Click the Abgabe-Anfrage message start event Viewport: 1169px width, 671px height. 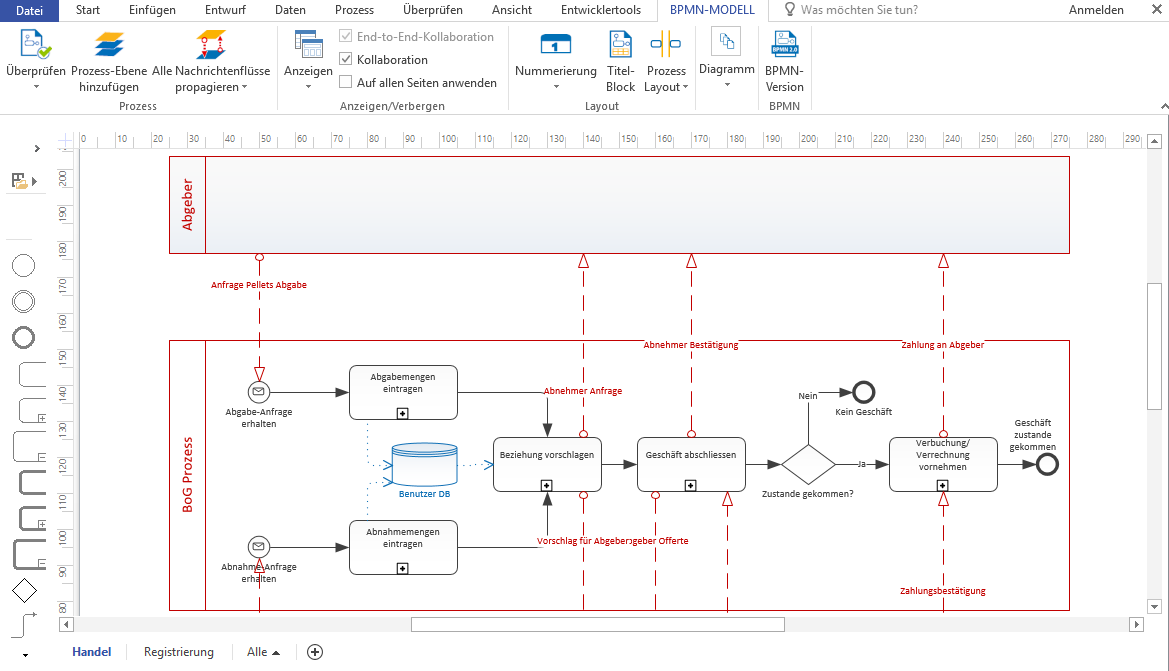tap(259, 391)
